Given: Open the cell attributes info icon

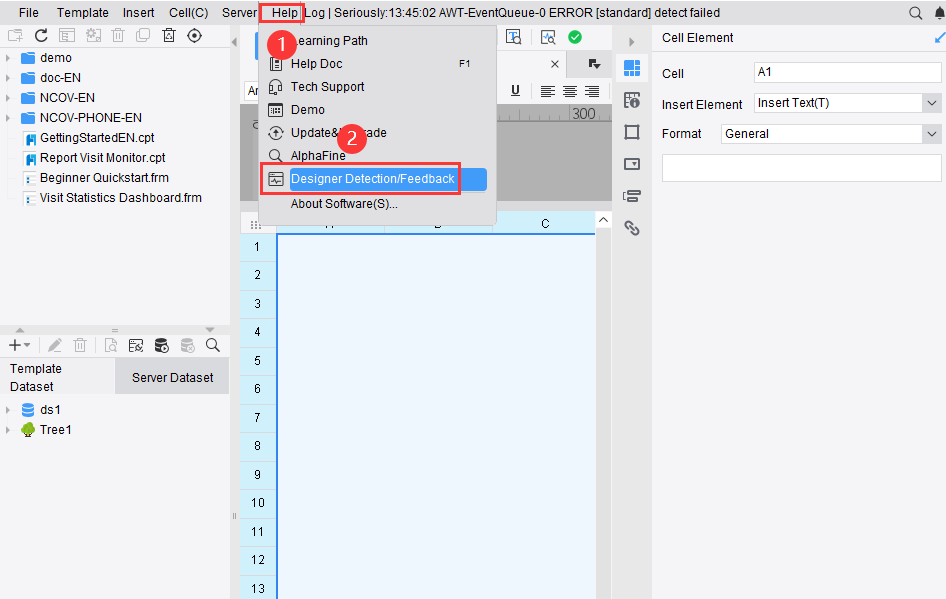Looking at the screenshot, I should point(632,100).
